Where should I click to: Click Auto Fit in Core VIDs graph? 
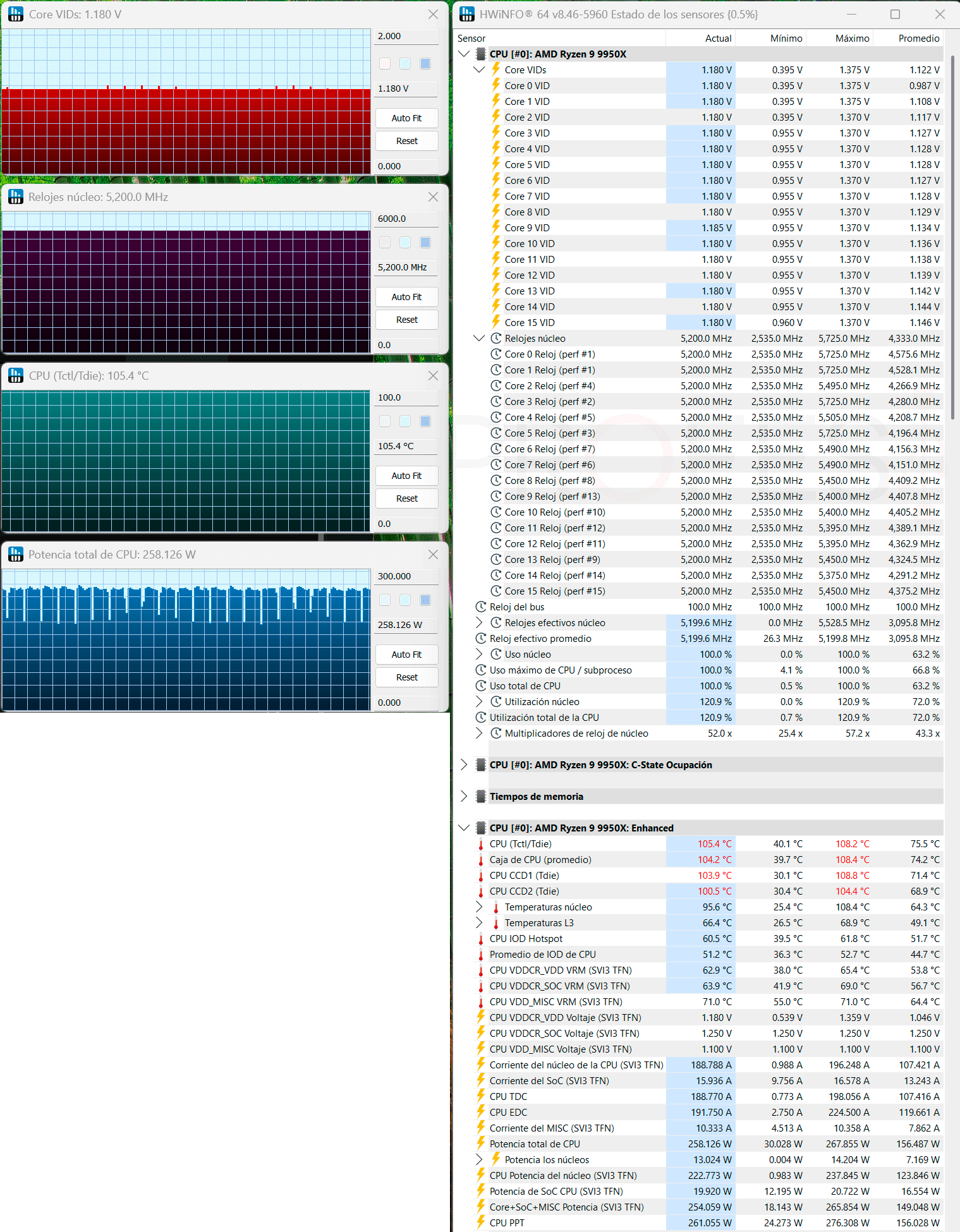coord(406,118)
